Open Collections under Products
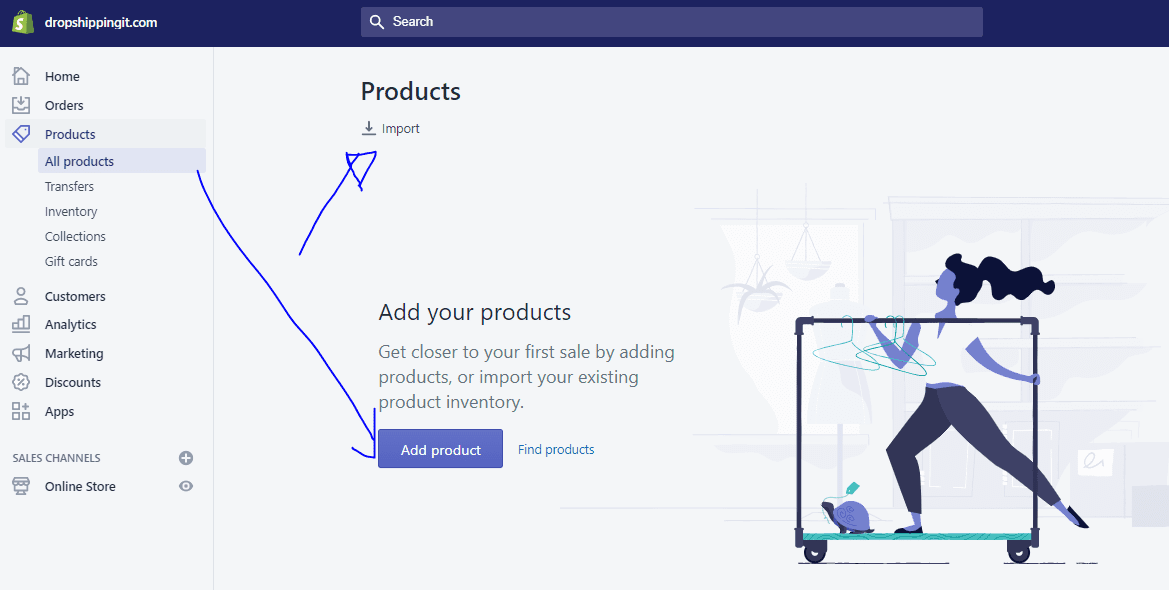Screen dimensions: 1169x590 tap(75, 236)
